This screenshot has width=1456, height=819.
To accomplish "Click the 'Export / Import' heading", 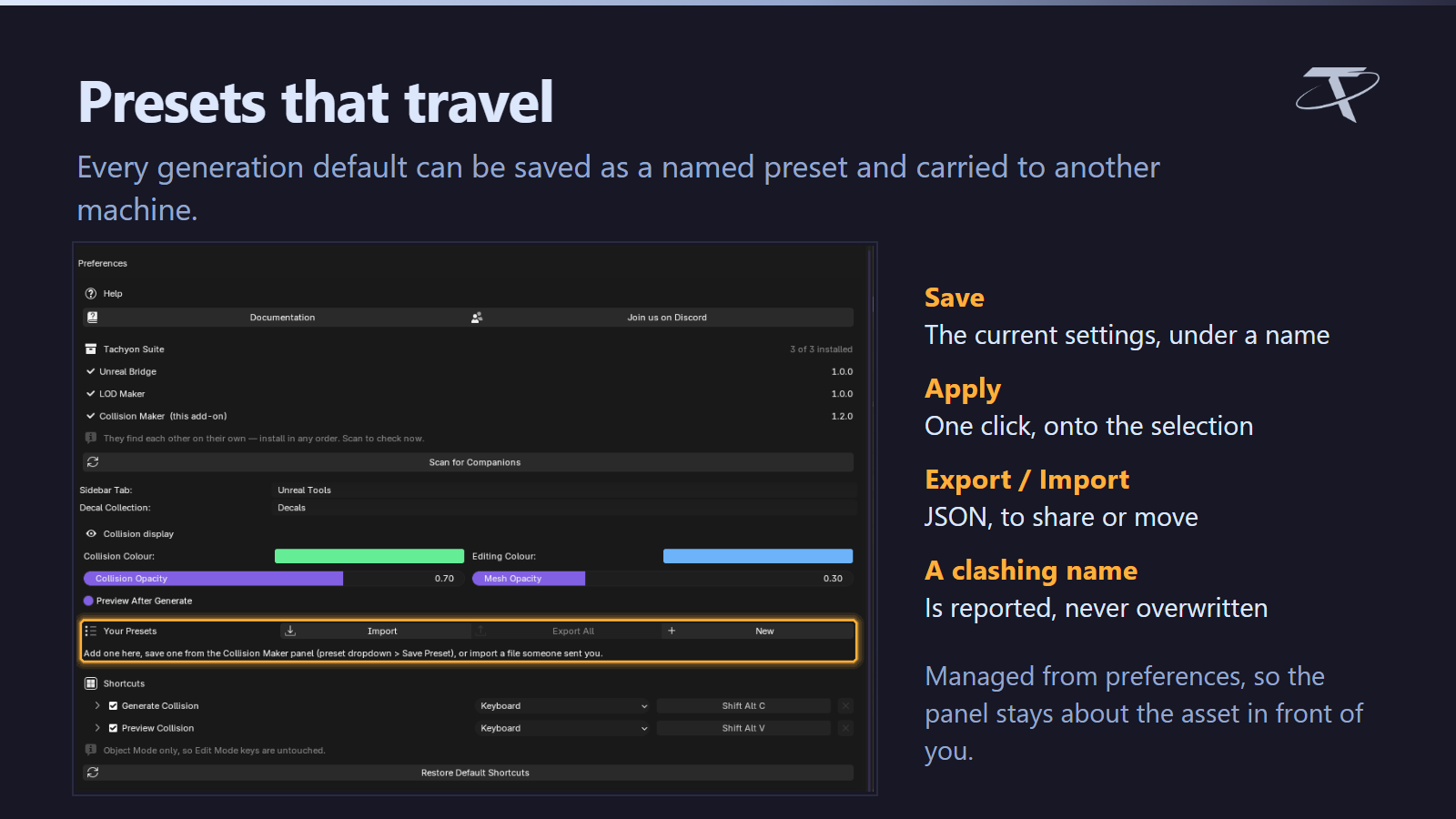I will pos(1026,480).
